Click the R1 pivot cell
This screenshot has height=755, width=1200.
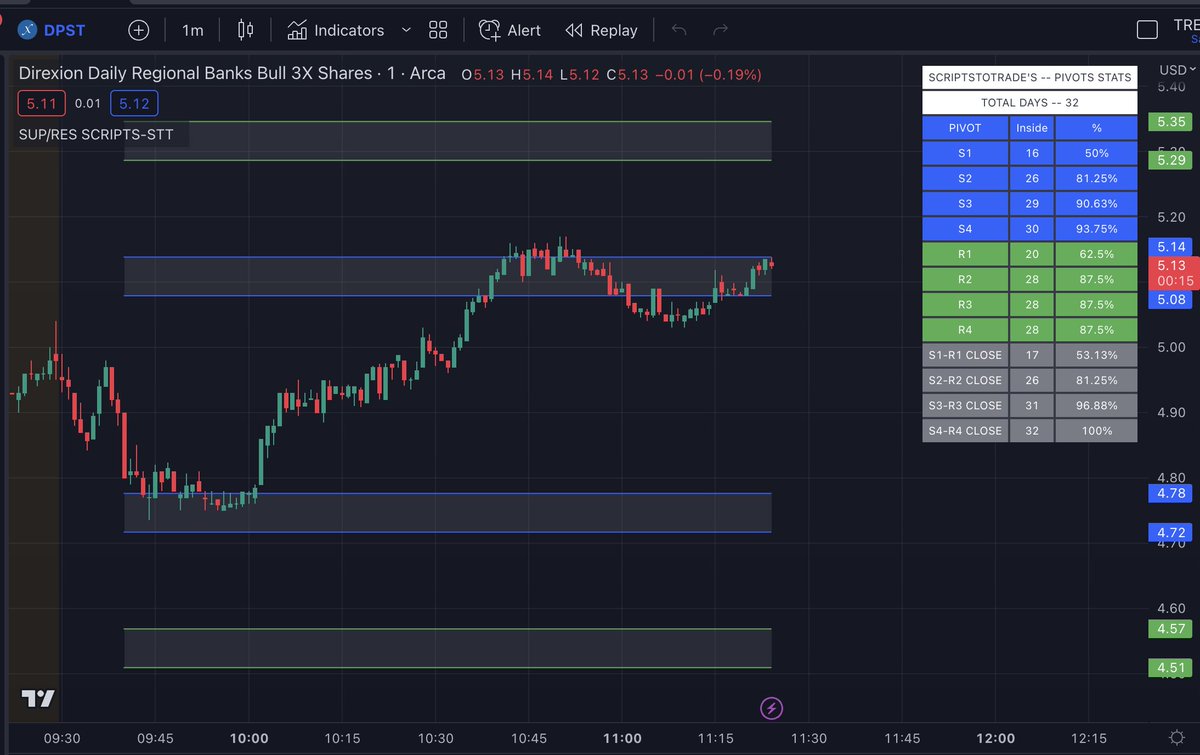coord(965,254)
